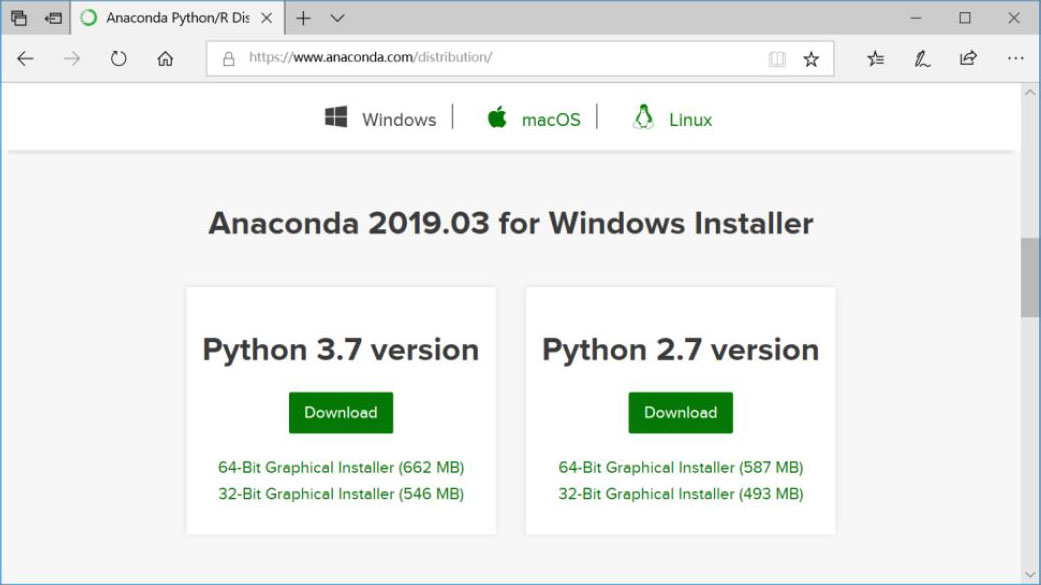Screen dimensions: 1041x585
Task: Click the Add notes pen icon
Action: click(922, 59)
